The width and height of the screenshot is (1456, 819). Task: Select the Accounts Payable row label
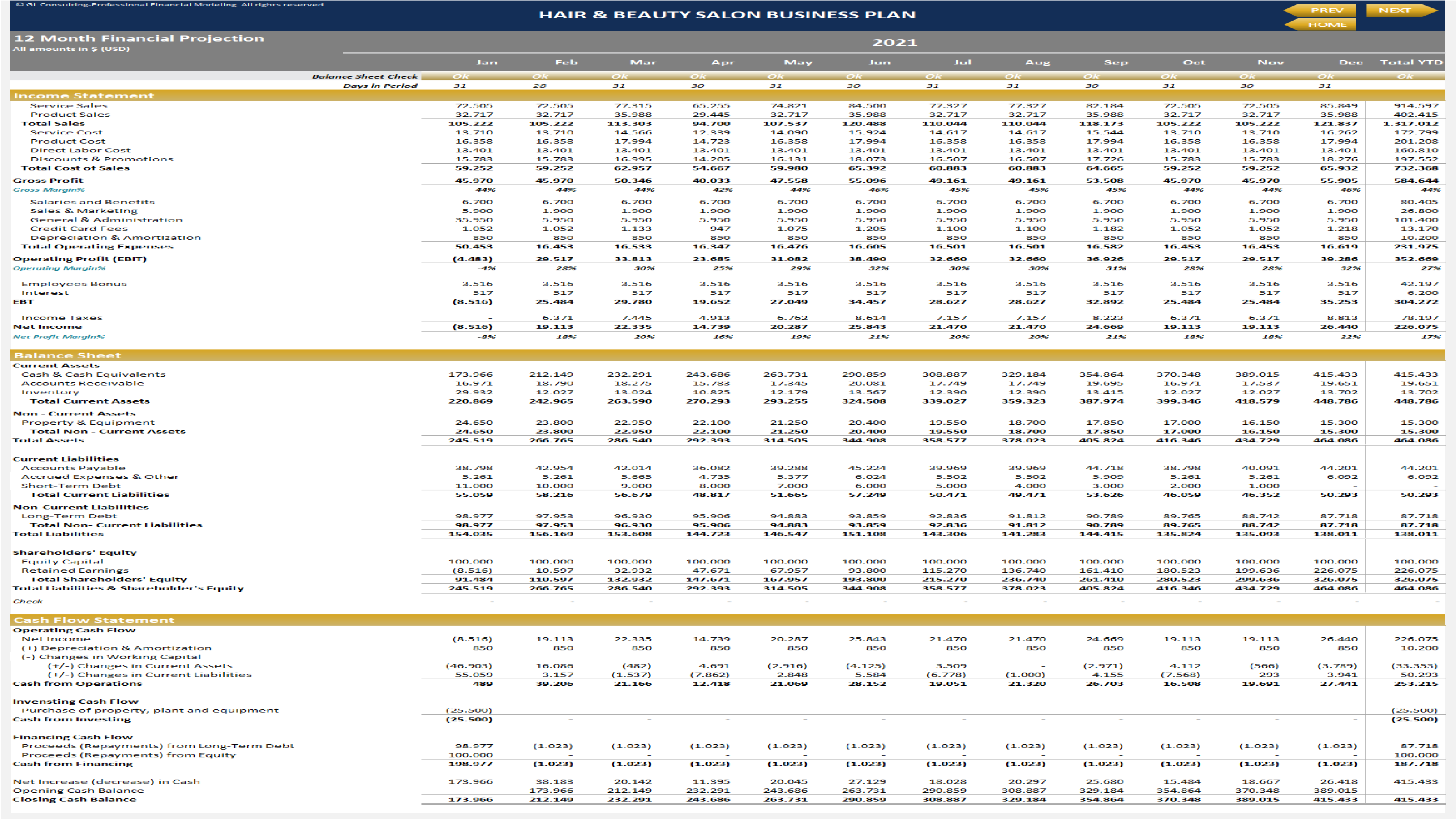pos(74,468)
